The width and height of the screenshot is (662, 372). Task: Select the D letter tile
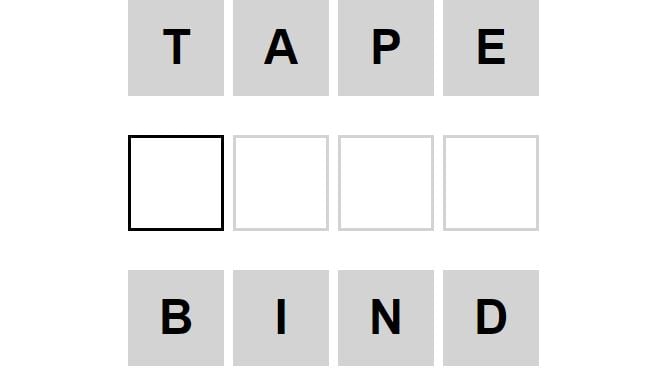[491, 318]
